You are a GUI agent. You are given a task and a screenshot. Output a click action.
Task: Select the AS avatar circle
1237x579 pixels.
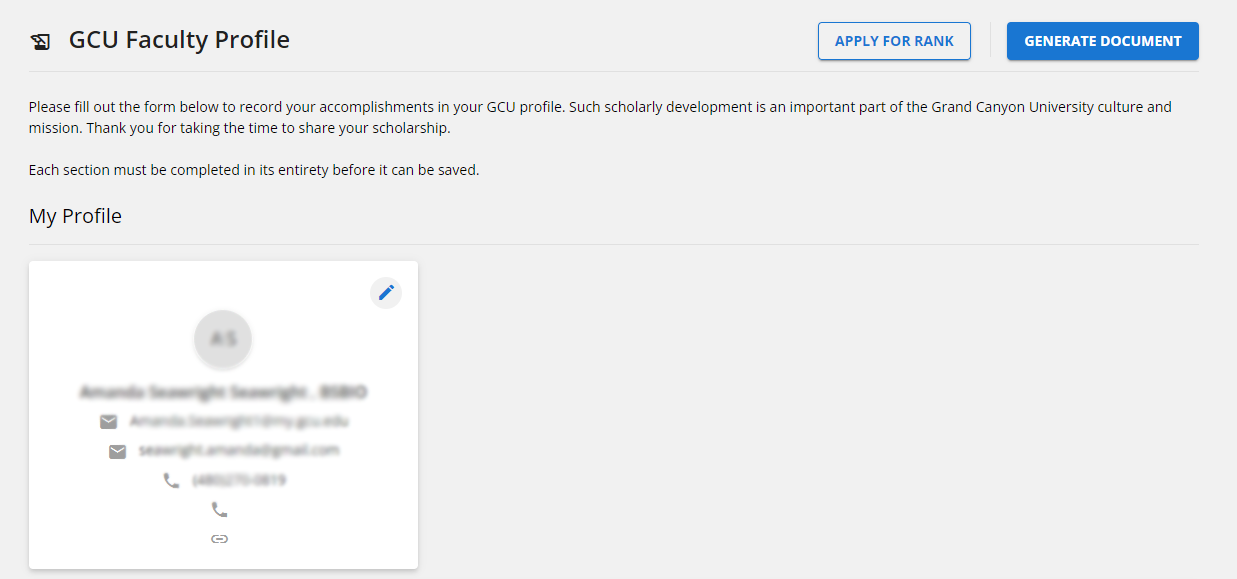pos(223,338)
